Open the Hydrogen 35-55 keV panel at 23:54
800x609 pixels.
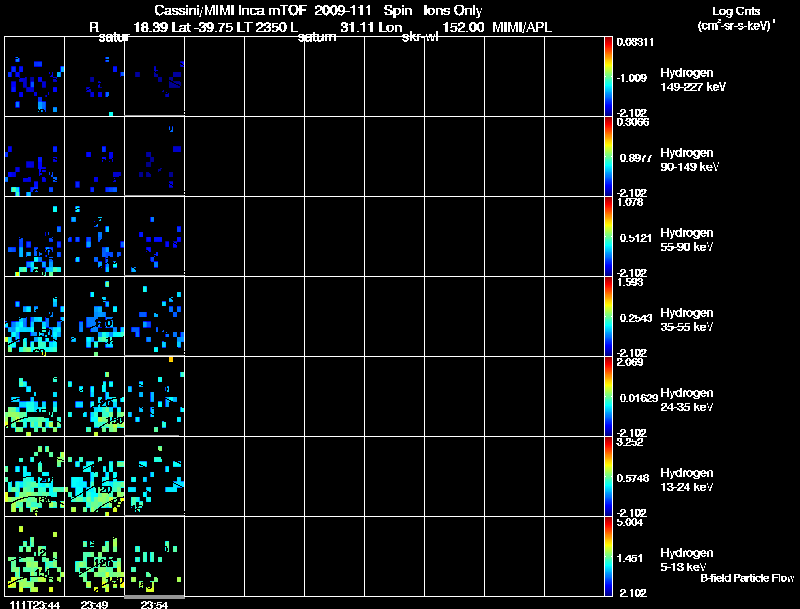point(155,317)
